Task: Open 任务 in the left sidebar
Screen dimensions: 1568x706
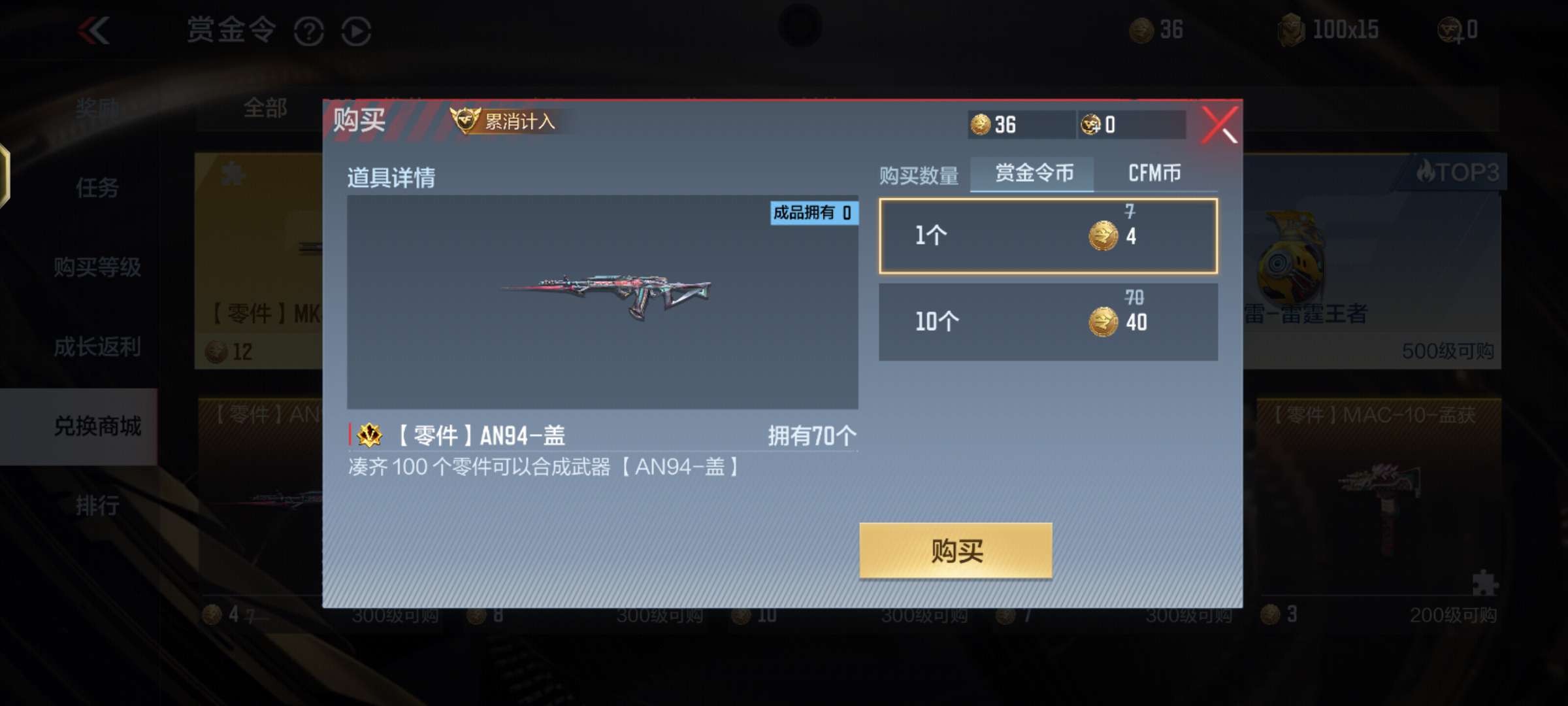Action: (x=97, y=188)
